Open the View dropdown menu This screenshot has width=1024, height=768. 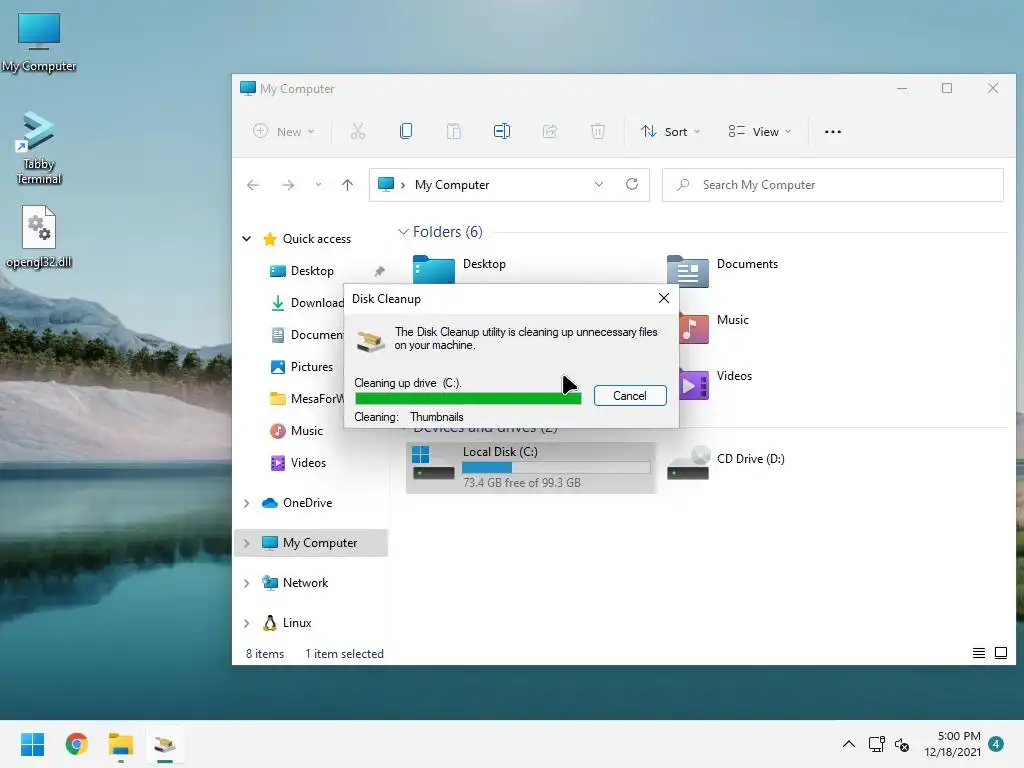coord(760,131)
